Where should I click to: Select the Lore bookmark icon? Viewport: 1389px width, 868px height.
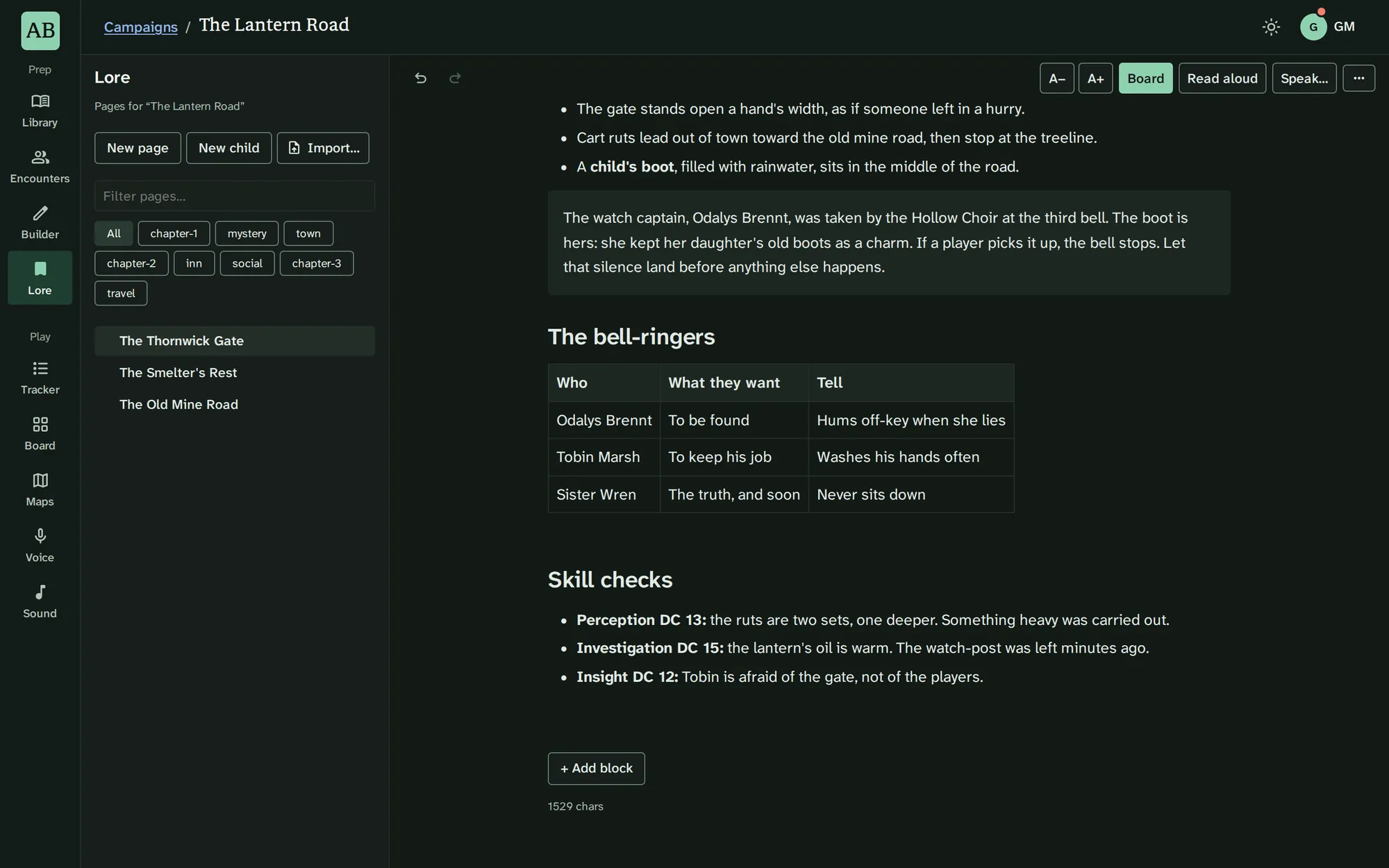(40, 278)
